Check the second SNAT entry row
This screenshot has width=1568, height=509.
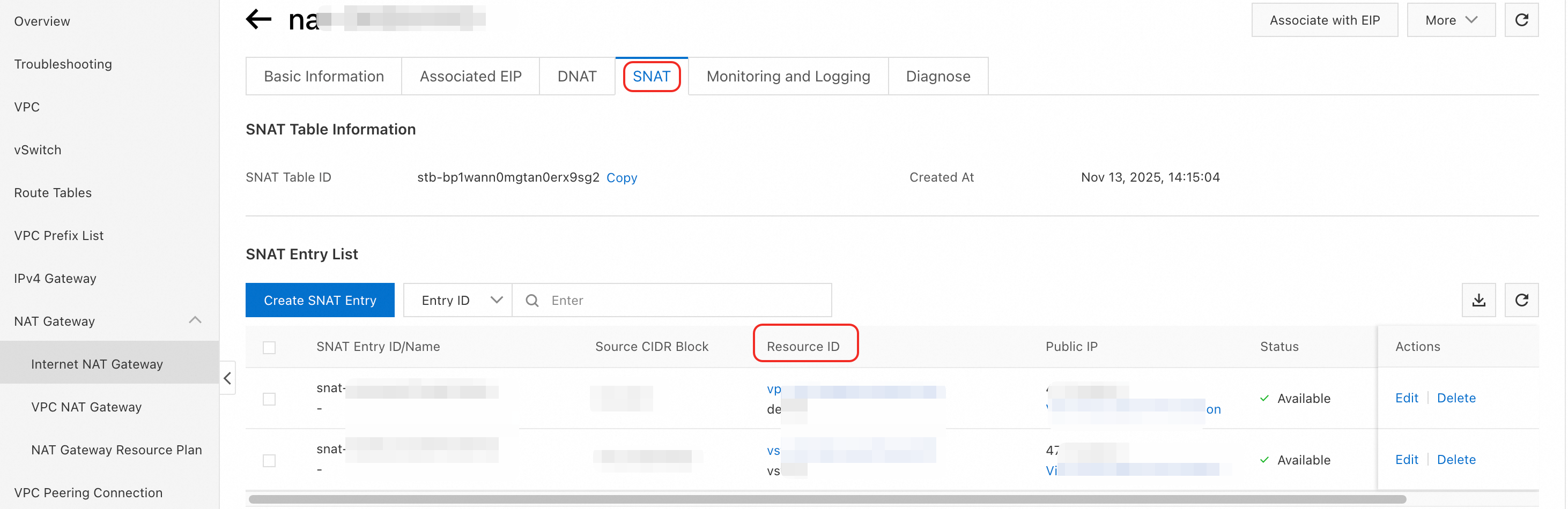pyautogui.click(x=269, y=460)
